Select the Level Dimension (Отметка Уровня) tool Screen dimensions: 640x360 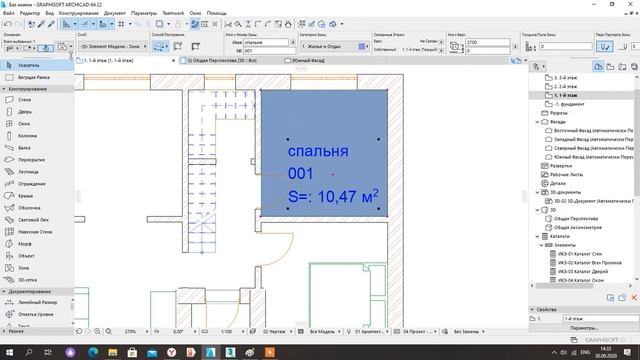pos(36,314)
